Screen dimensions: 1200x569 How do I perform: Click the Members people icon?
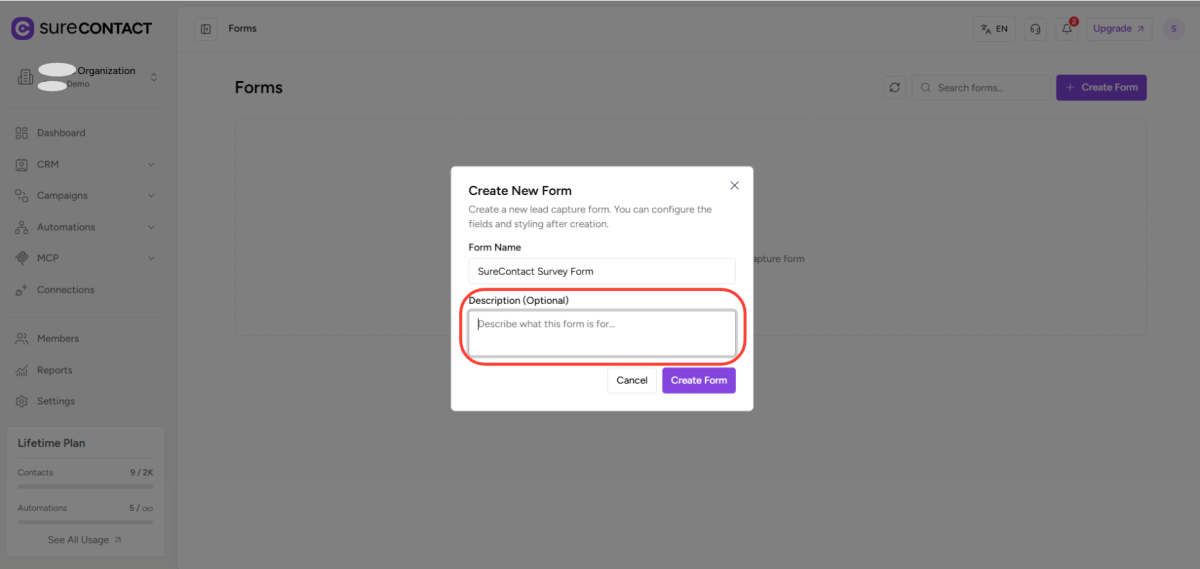click(22, 339)
